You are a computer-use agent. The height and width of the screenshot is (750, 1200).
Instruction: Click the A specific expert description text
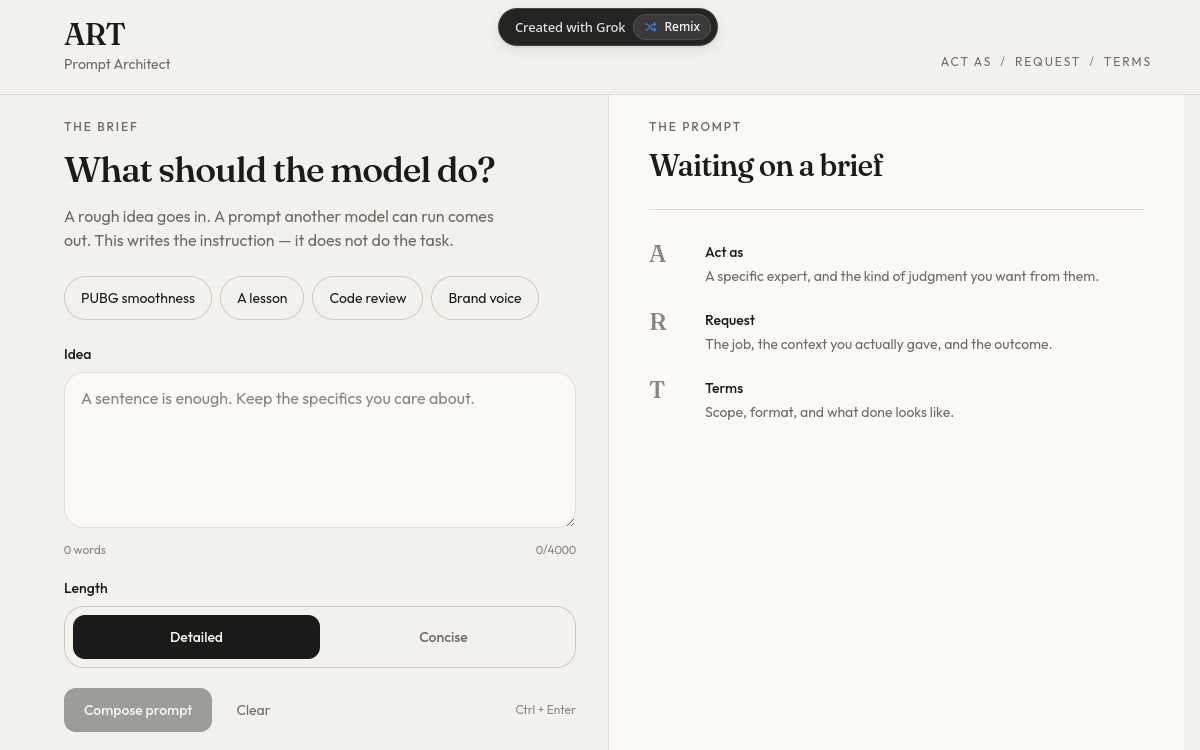pos(902,276)
